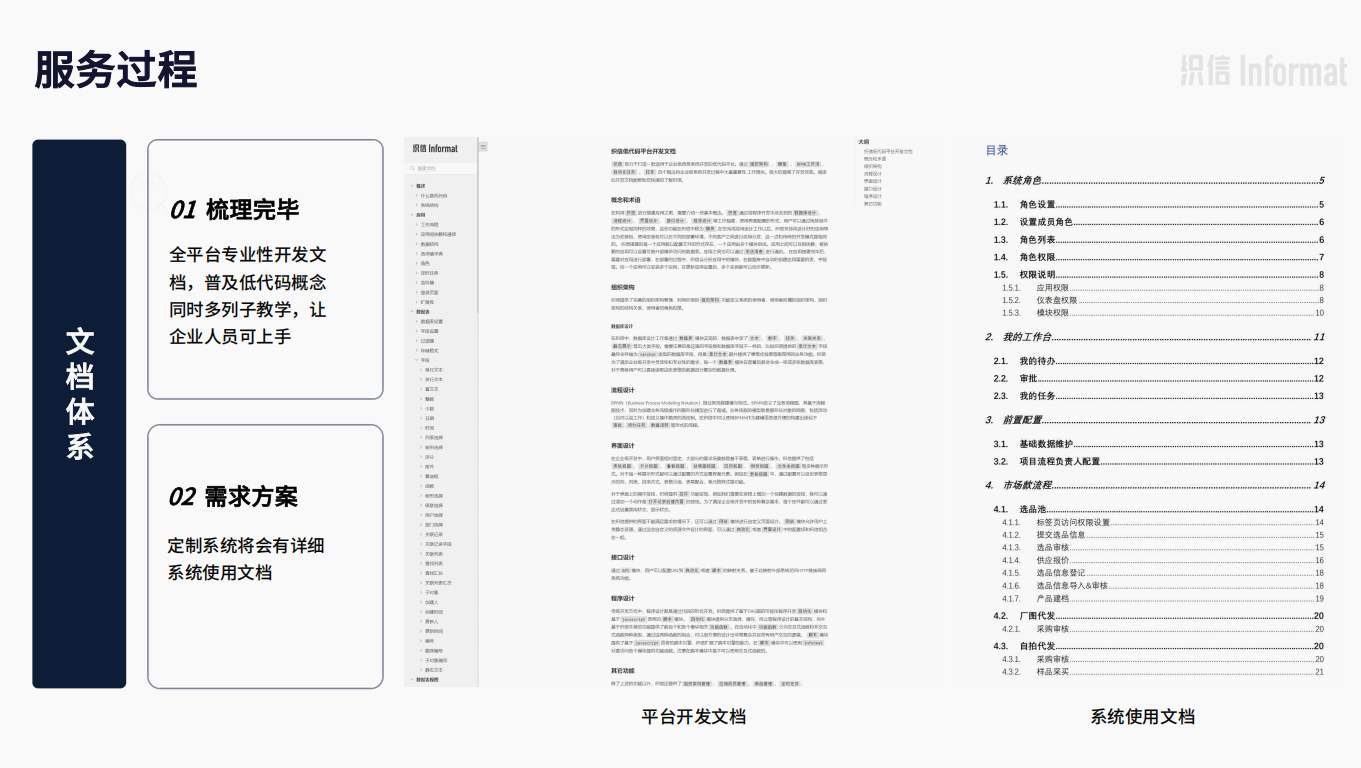The width and height of the screenshot is (1361, 768).
Task: Jump to 界面设计 in the 大纲 outline
Action: tap(872, 181)
